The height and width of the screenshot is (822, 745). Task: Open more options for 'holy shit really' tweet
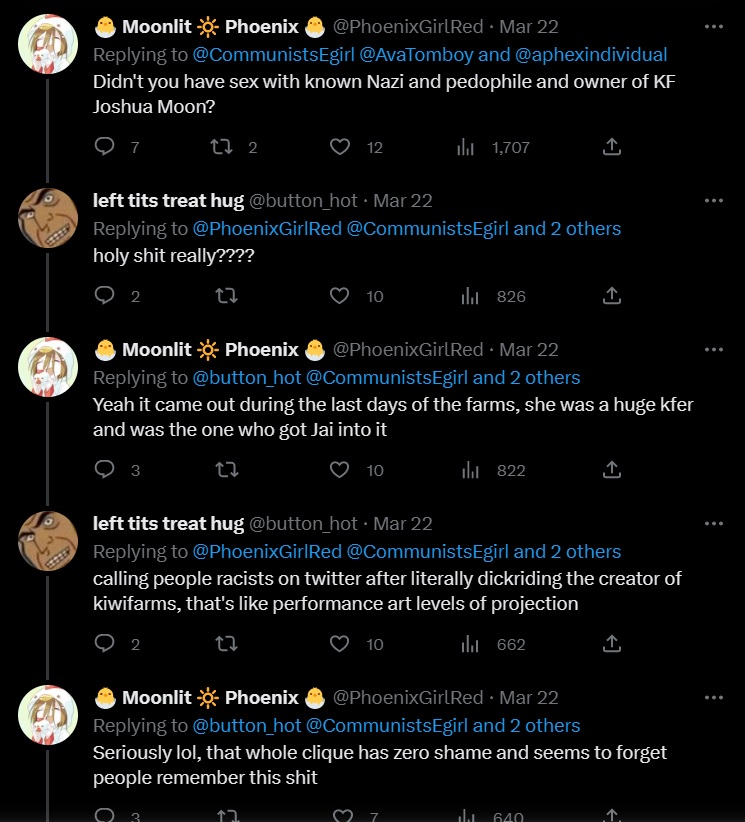click(714, 201)
